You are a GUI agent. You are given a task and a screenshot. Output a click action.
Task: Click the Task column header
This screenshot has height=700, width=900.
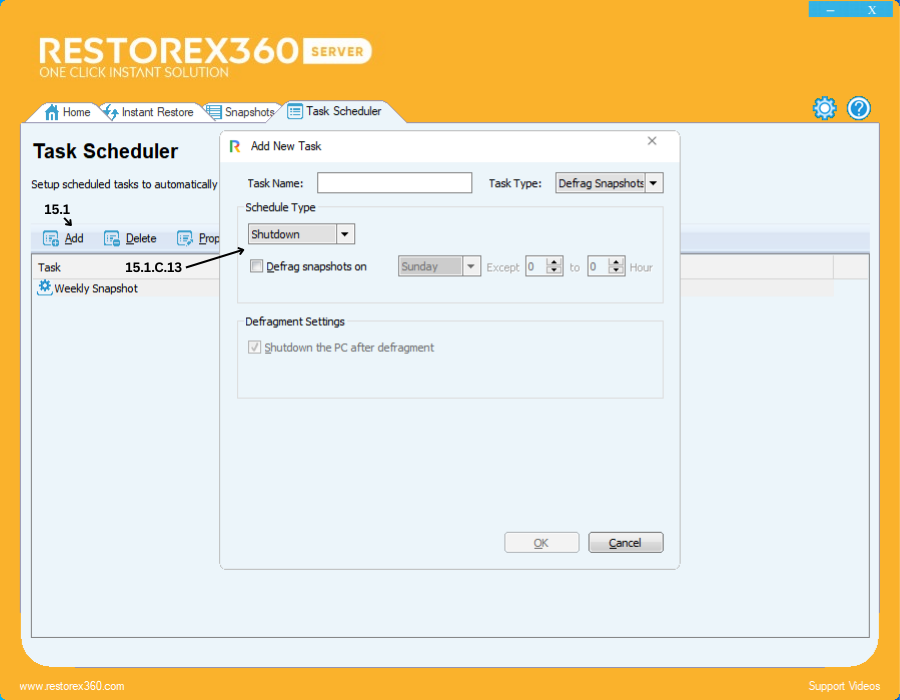pyautogui.click(x=49, y=267)
